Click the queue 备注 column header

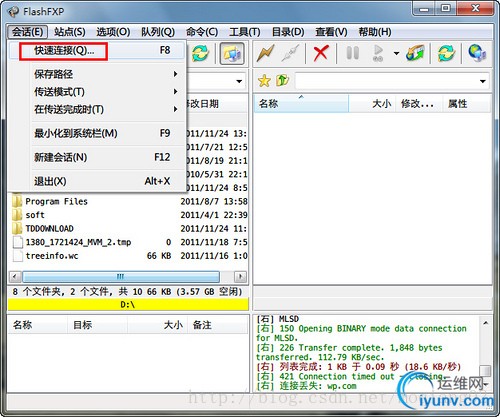tap(218, 325)
